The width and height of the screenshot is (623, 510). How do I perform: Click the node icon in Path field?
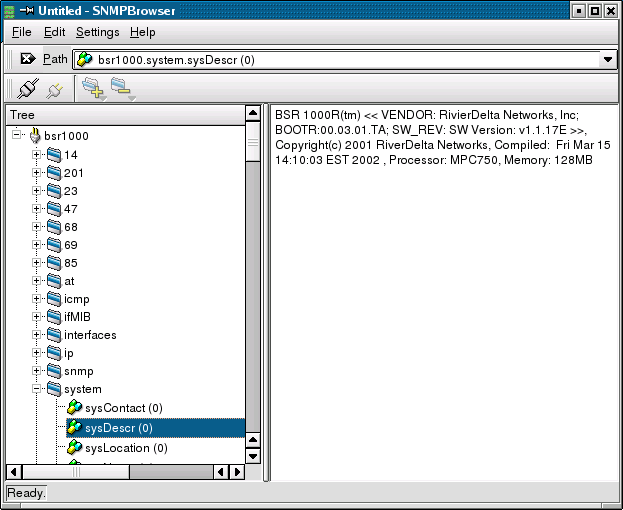coord(85,60)
